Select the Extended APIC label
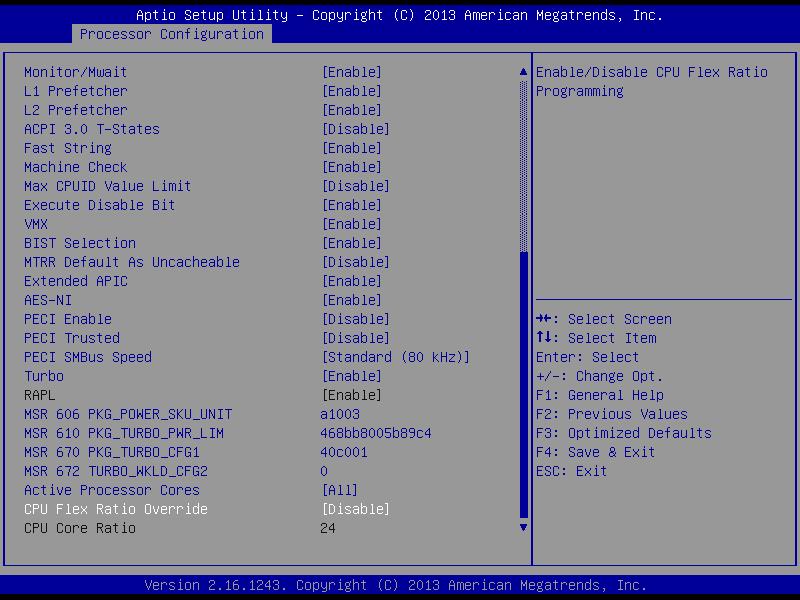The image size is (800, 600). [76, 281]
